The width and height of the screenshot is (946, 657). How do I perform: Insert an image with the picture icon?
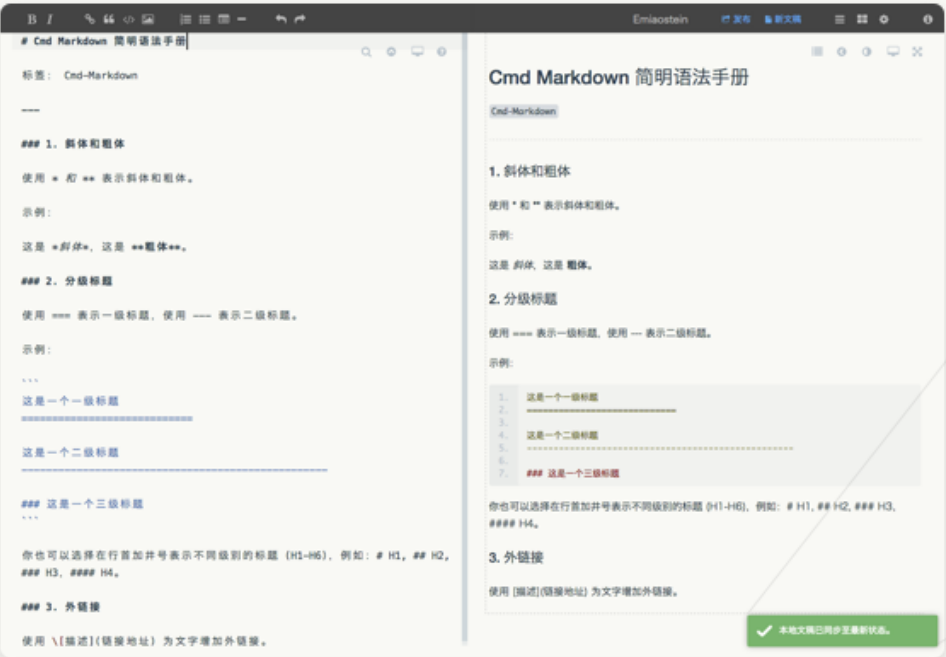148,19
